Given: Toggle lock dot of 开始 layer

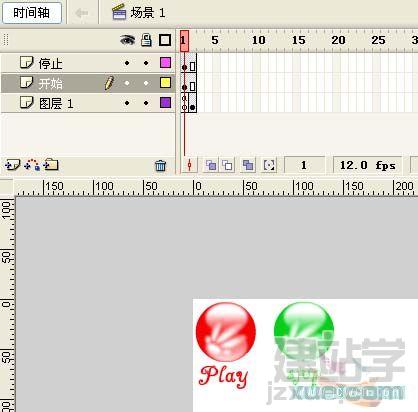Looking at the screenshot, I should (x=146, y=83).
